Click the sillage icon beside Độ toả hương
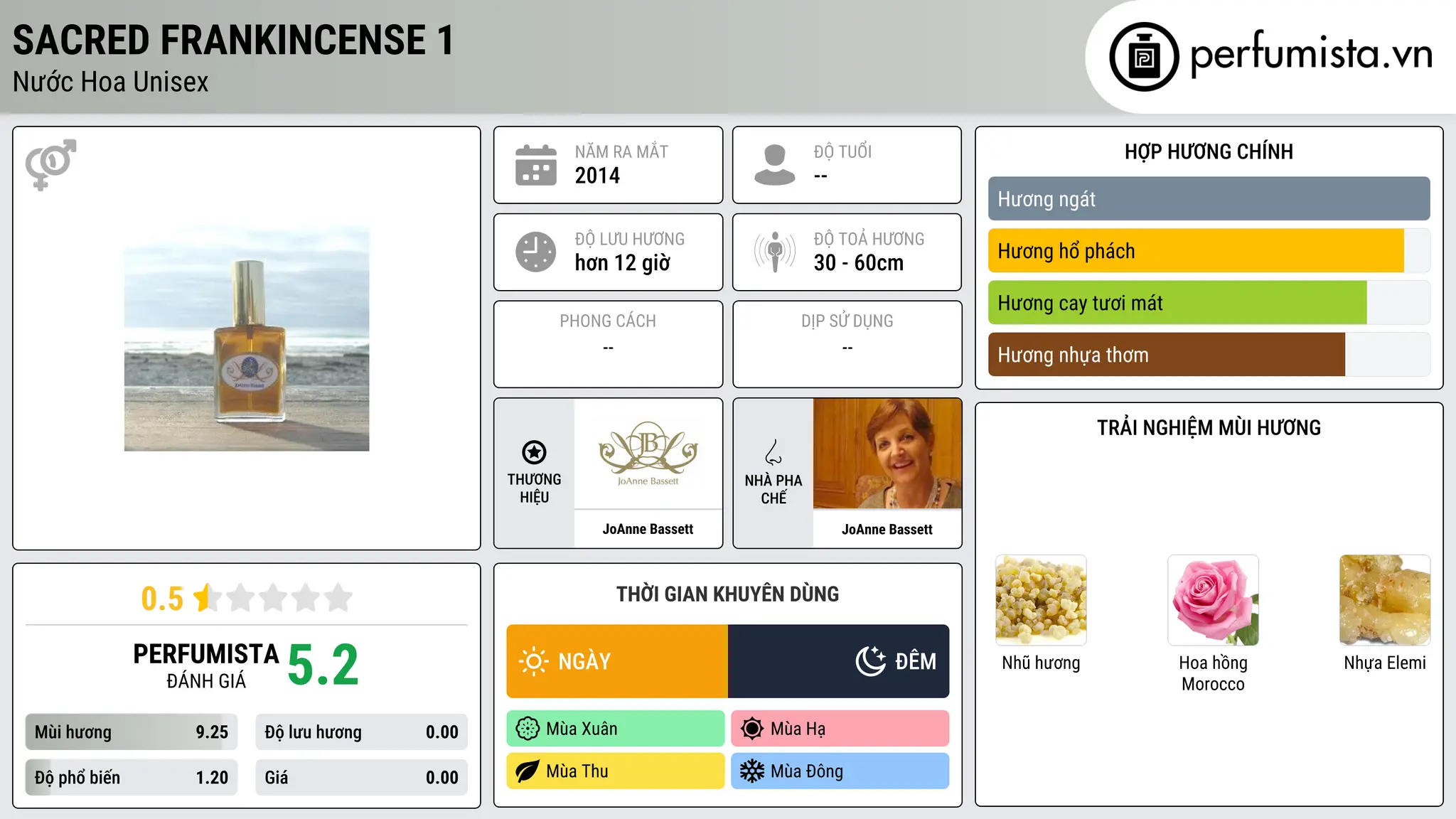1456x819 pixels. coord(774,252)
